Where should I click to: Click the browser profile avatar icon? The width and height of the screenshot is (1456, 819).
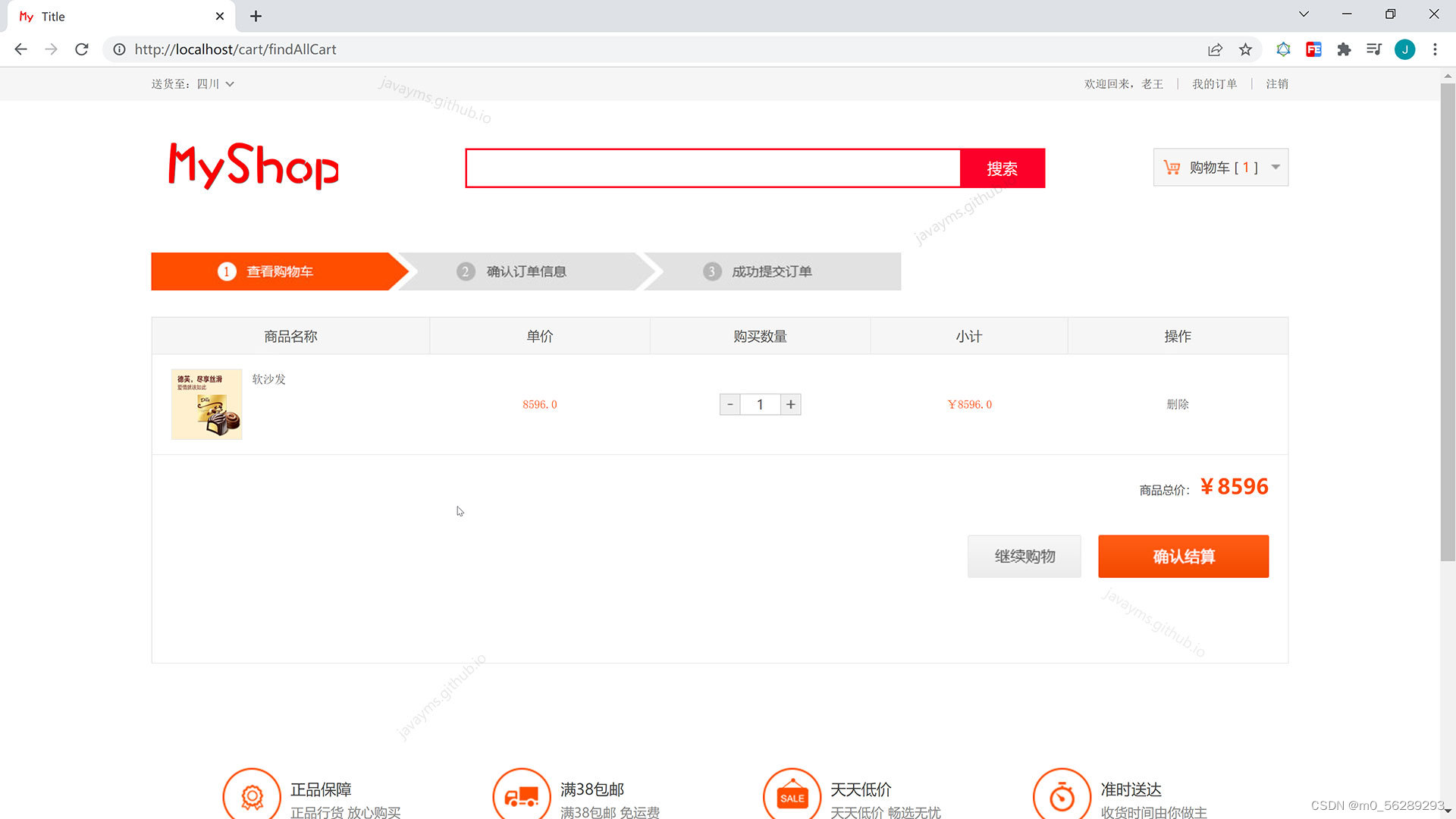(1404, 49)
